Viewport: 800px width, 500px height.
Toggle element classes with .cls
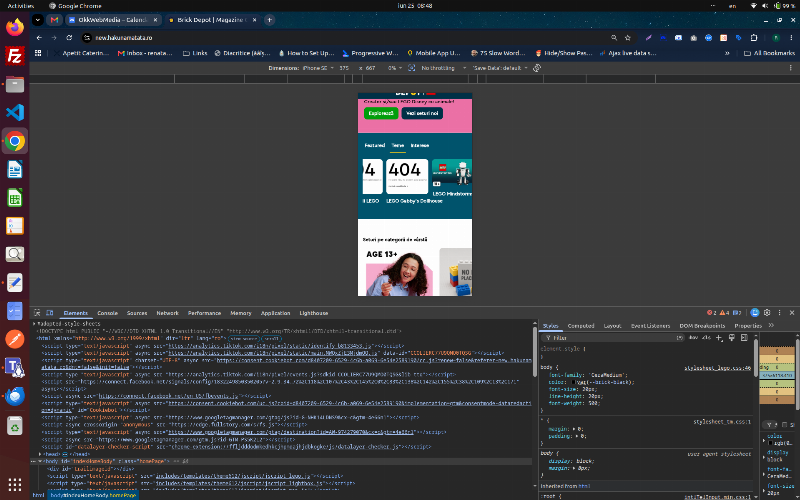706,337
